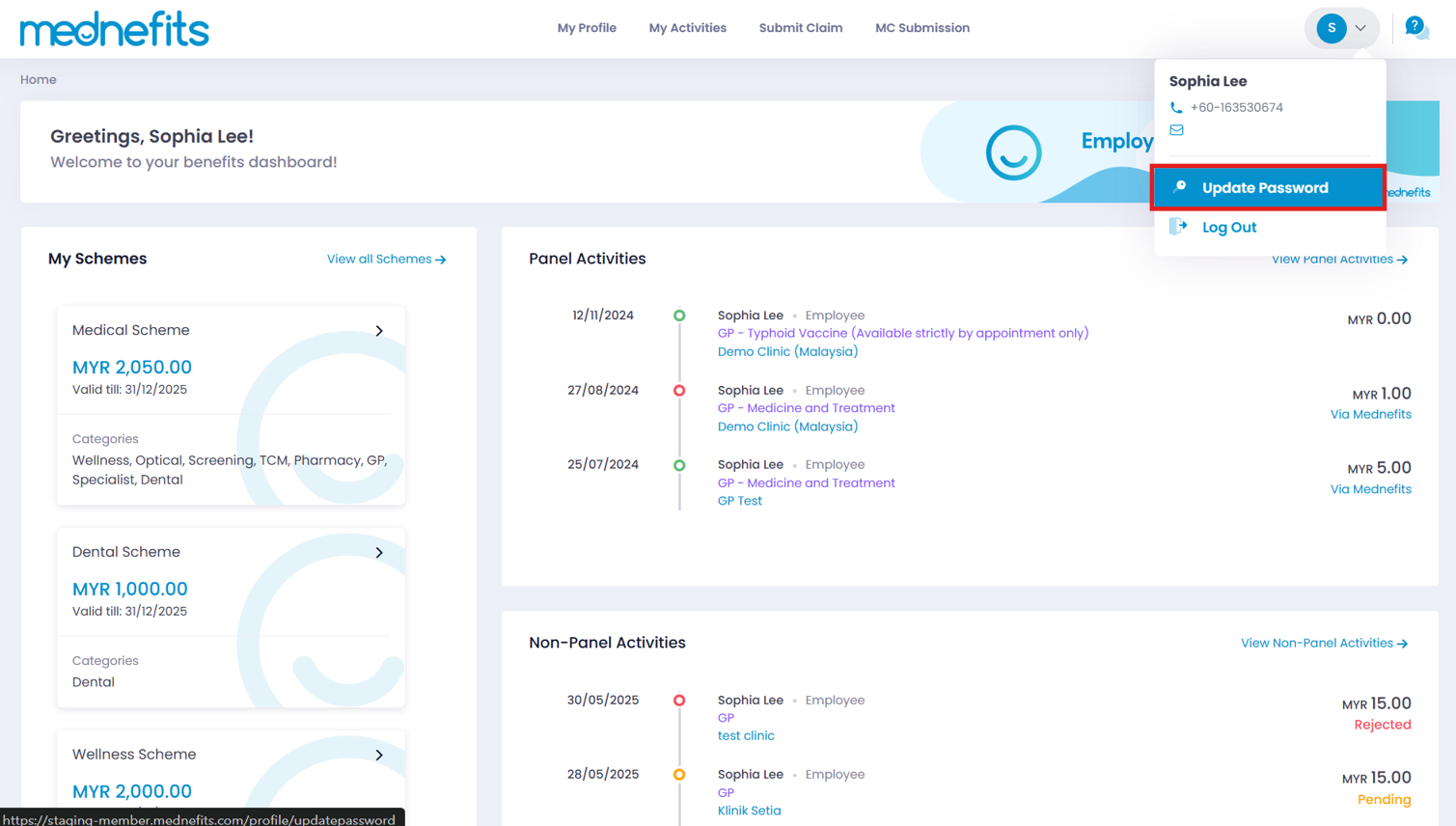Screen dimensions: 1456x826
Task: Open MC Submission page
Action: (x=921, y=28)
